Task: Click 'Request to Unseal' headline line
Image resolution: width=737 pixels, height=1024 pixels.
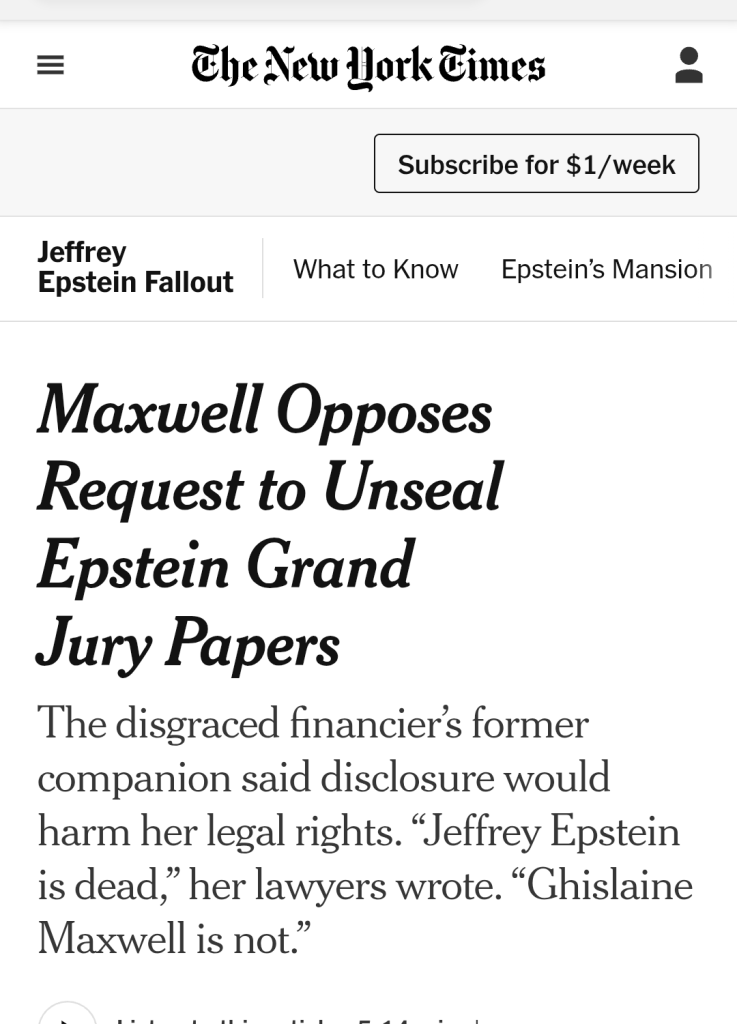Action: [x=269, y=488]
